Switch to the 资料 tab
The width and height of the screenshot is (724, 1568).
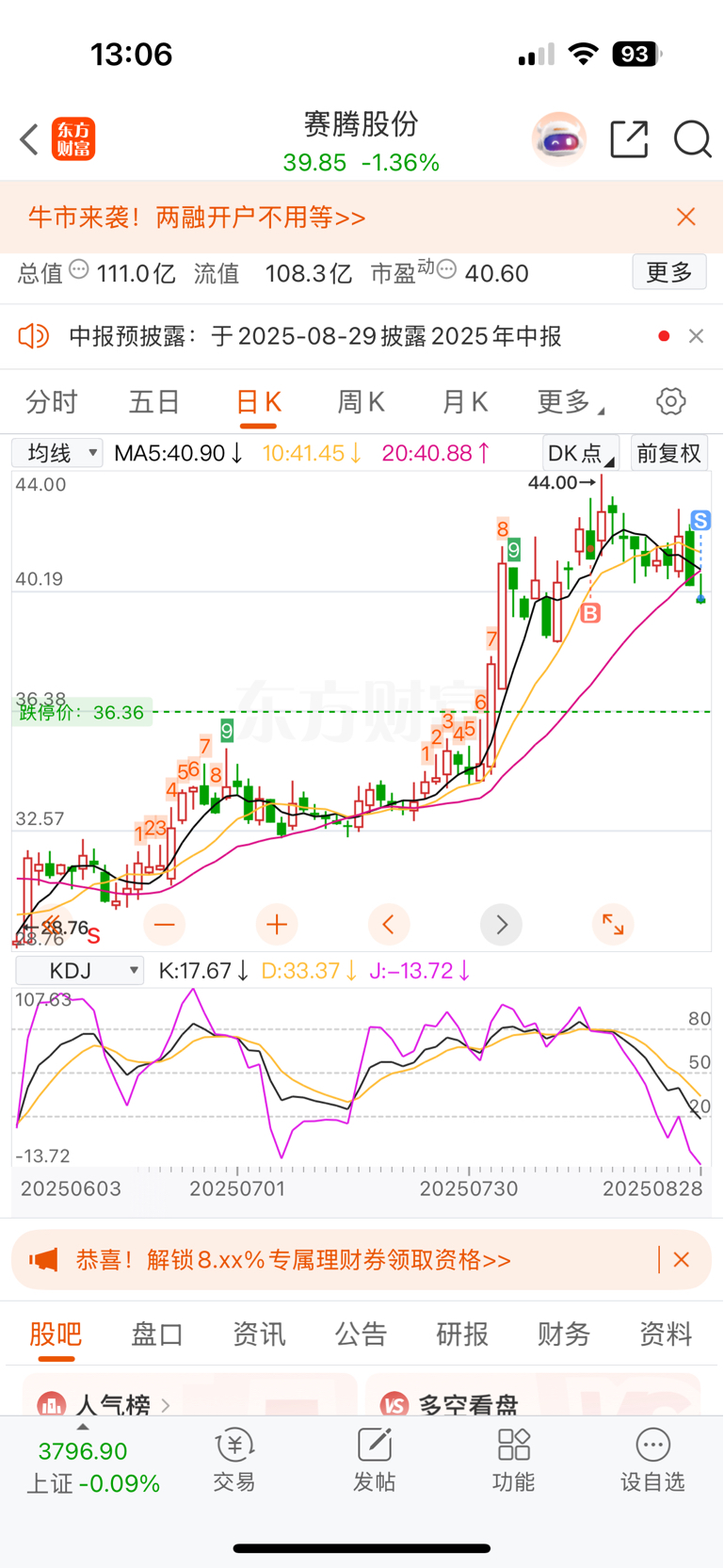coord(666,1334)
